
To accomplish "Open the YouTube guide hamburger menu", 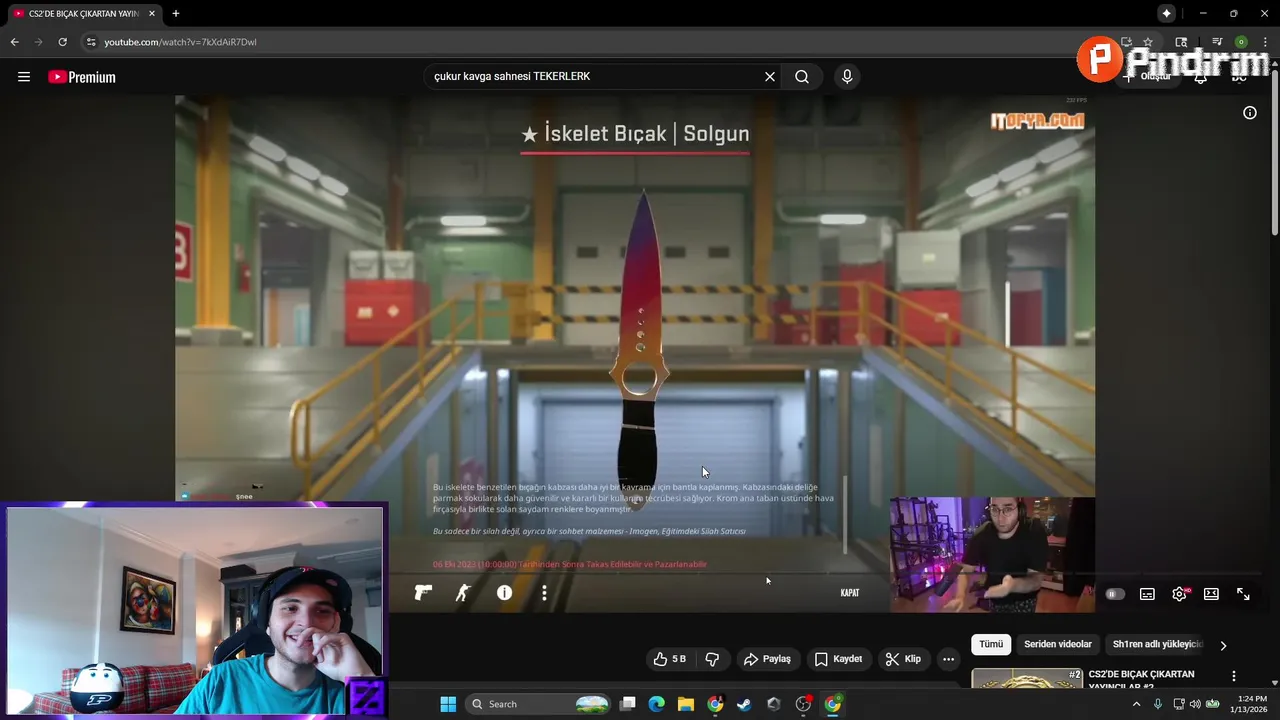I will tap(24, 77).
